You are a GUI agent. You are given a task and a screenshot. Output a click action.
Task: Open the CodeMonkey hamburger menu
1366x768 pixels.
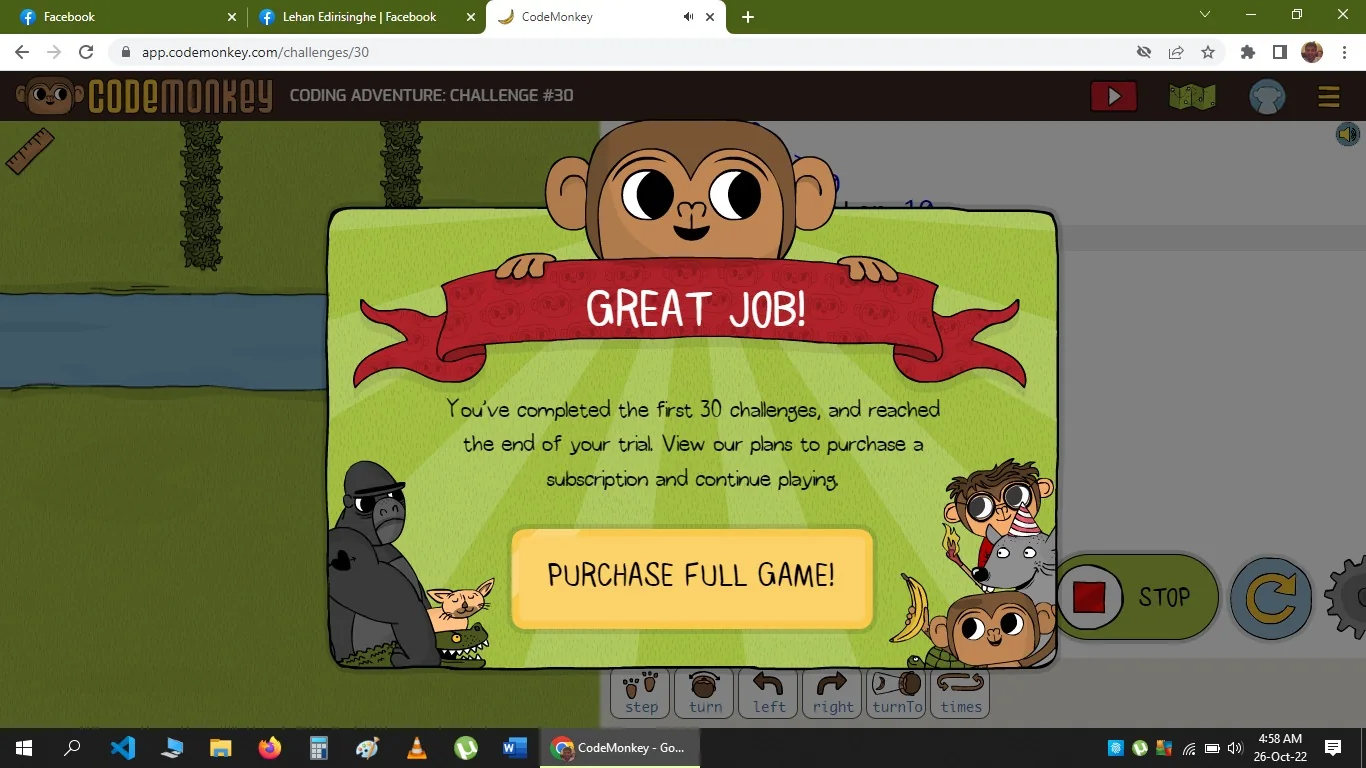pyautogui.click(x=1328, y=96)
